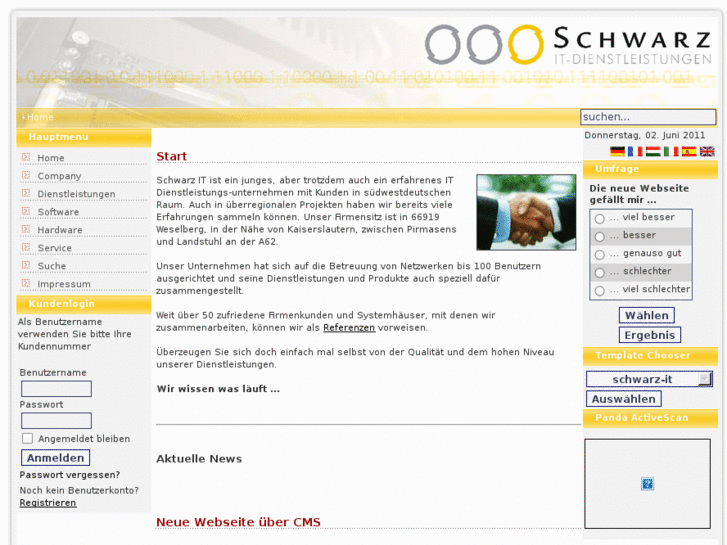This screenshot has height=545, width=727.
Task: Click the bullet icon beside Software
Action: 26,211
